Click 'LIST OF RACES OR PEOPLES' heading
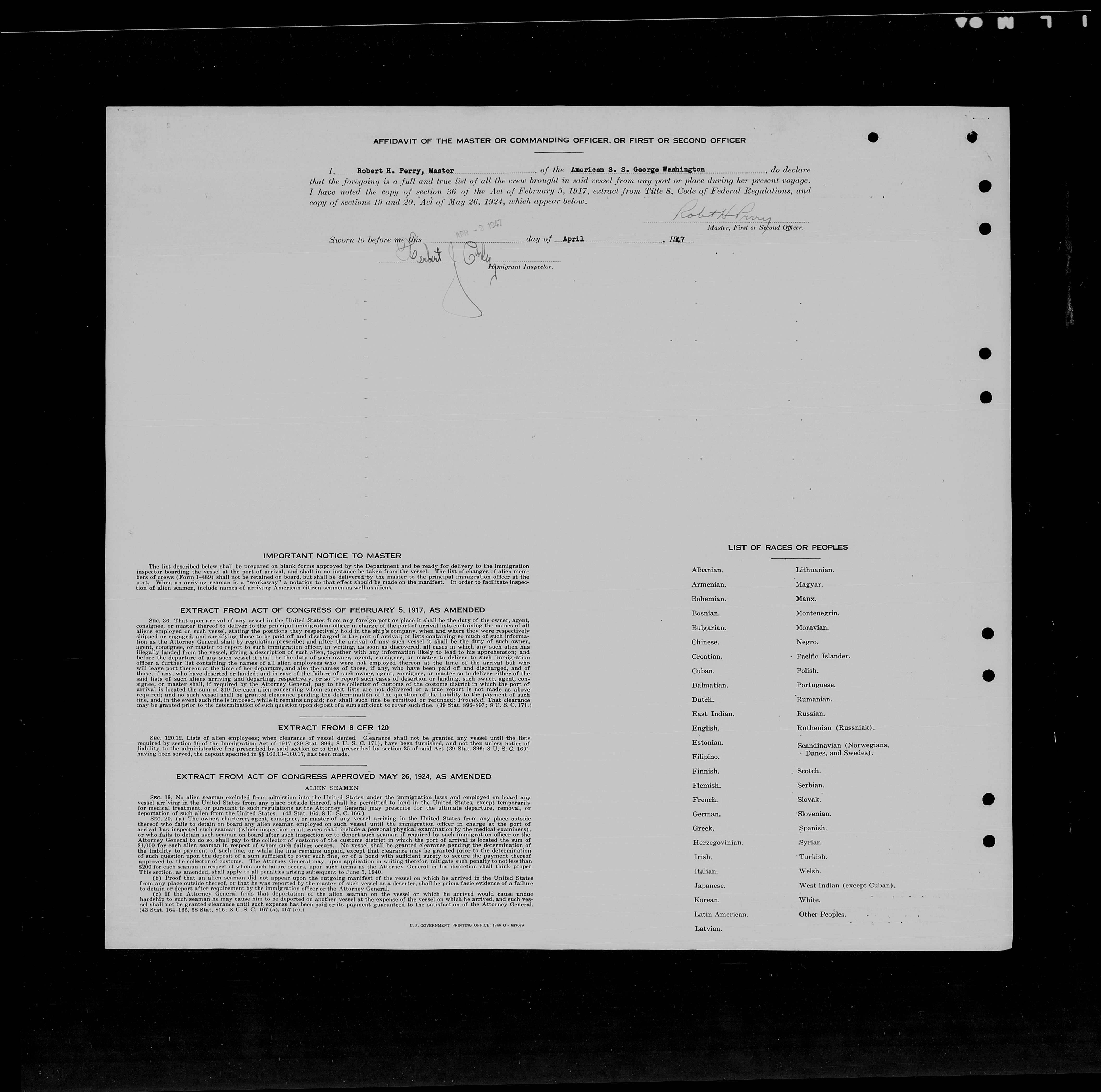This screenshot has width=1101, height=1092. pyautogui.click(x=788, y=547)
